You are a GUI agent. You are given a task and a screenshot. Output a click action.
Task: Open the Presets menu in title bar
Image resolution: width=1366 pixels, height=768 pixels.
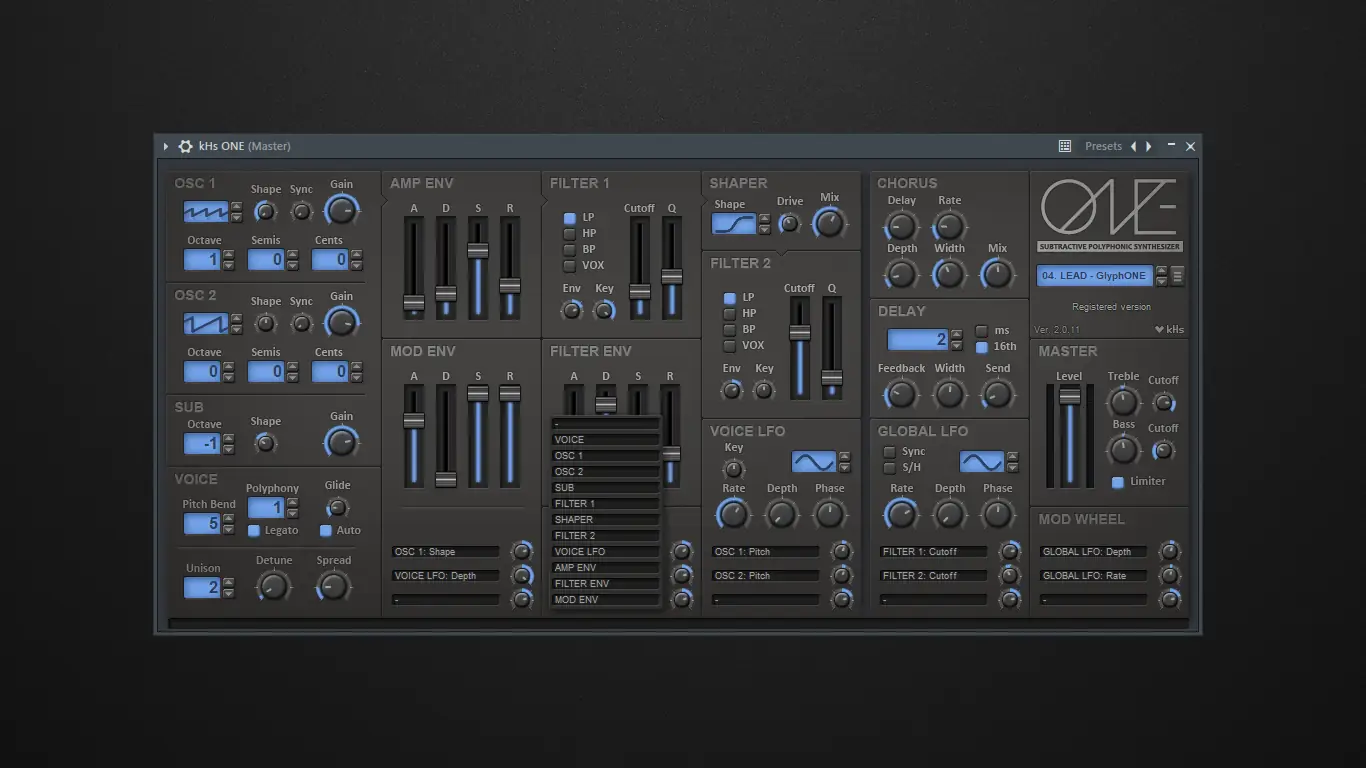click(x=1104, y=146)
